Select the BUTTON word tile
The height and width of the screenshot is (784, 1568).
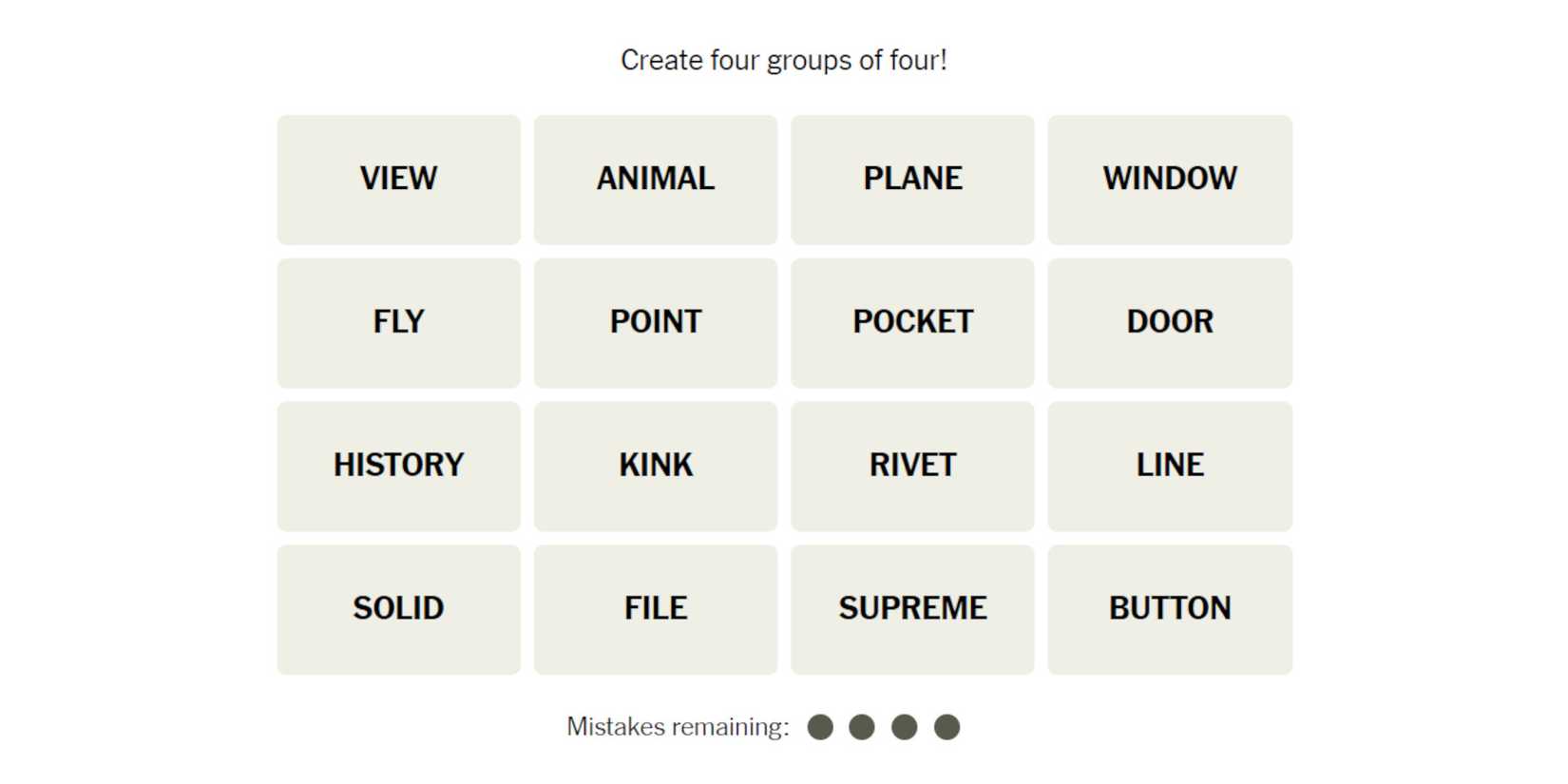(1169, 609)
